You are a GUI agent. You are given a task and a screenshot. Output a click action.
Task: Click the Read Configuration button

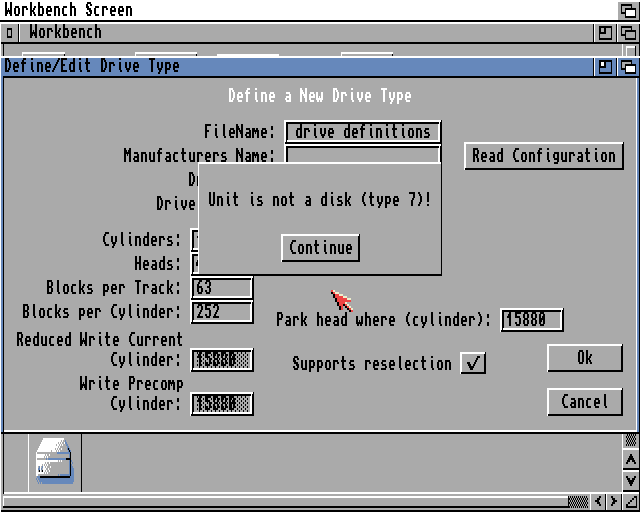point(544,156)
